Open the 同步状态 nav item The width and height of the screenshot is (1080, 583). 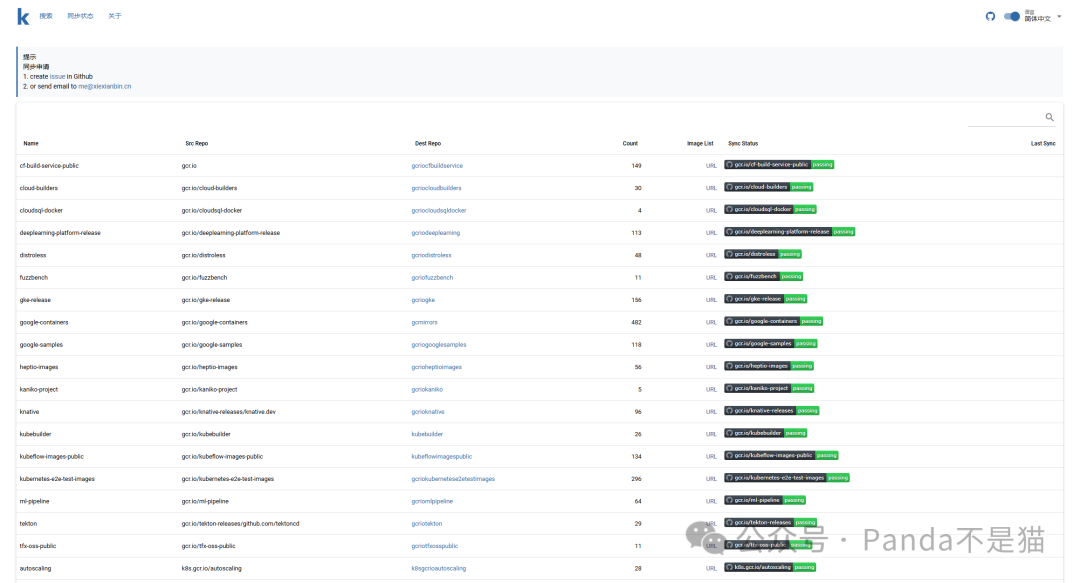coord(80,16)
